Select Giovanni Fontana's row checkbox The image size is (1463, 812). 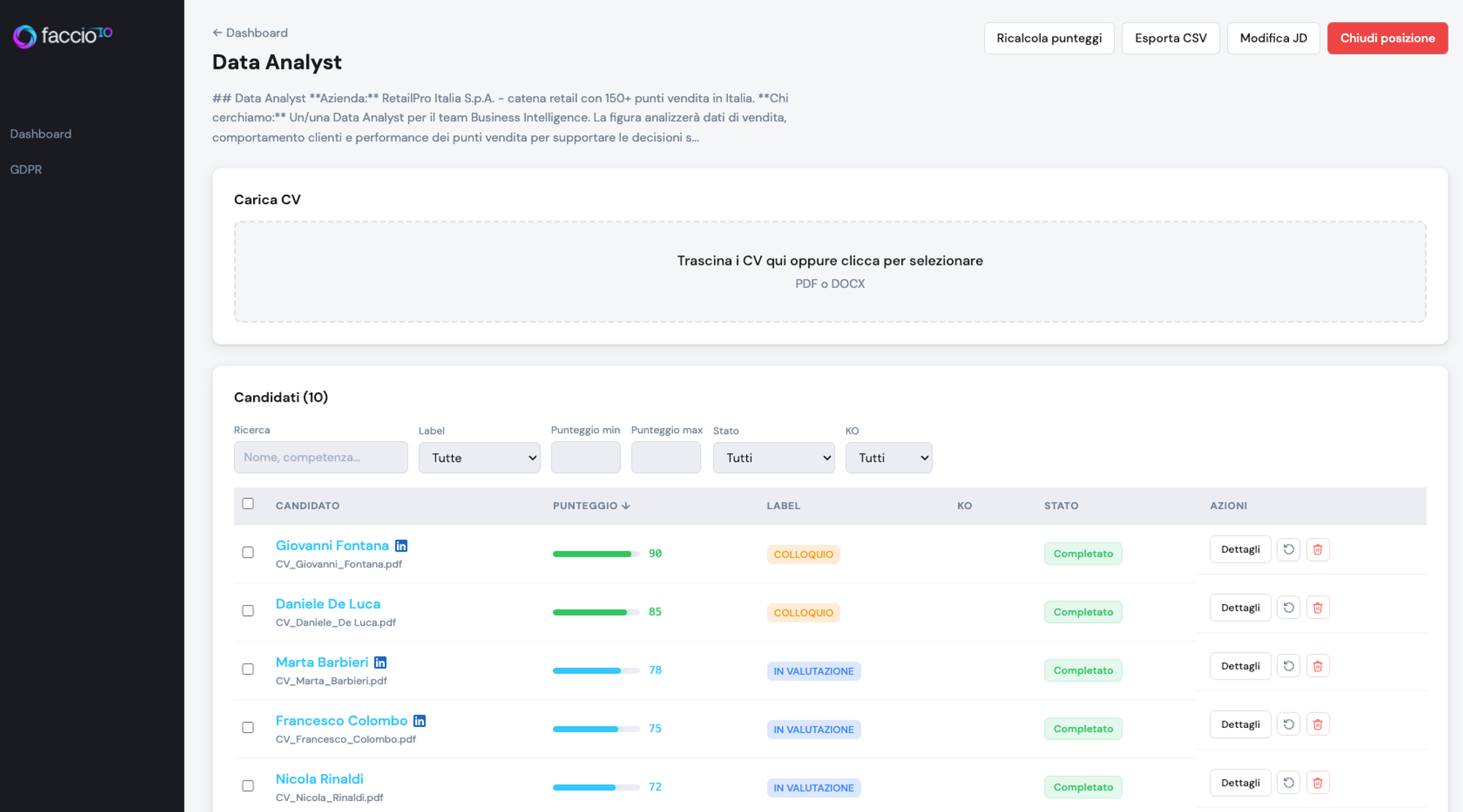(x=248, y=553)
